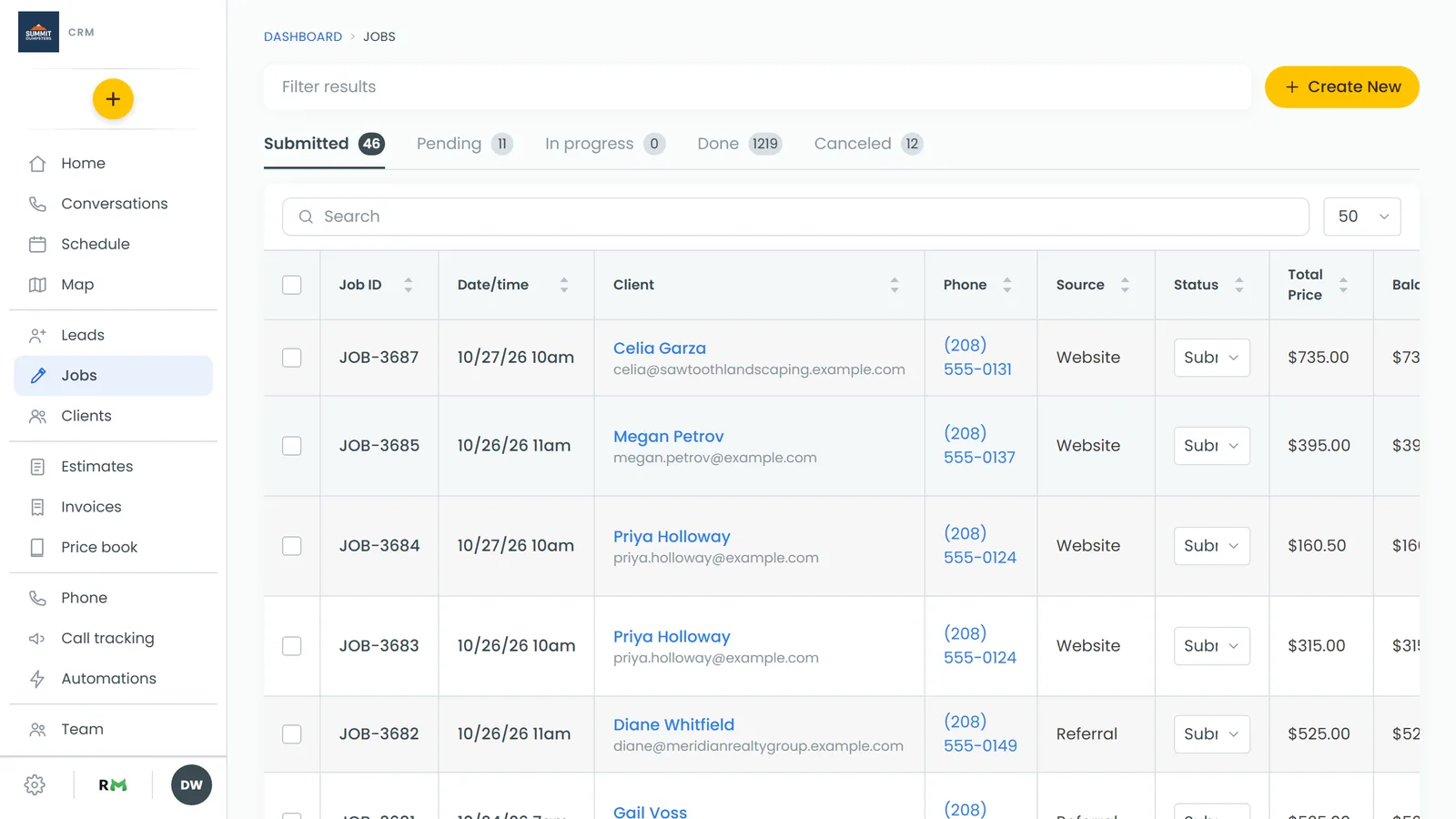Open the In progress tab
Image resolution: width=1456 pixels, height=819 pixels.
tap(605, 144)
